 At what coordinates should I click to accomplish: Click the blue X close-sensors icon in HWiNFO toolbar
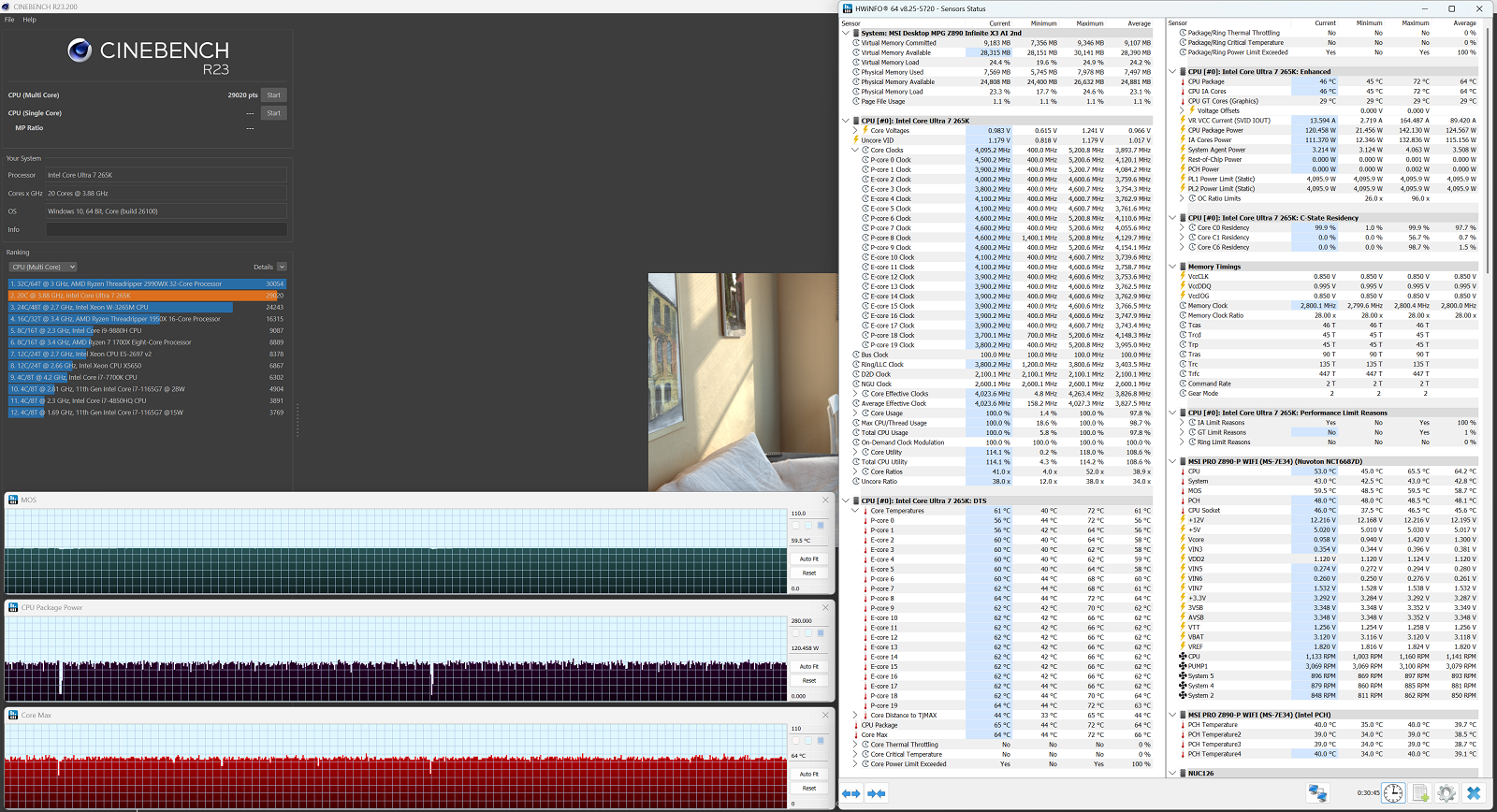(1474, 793)
